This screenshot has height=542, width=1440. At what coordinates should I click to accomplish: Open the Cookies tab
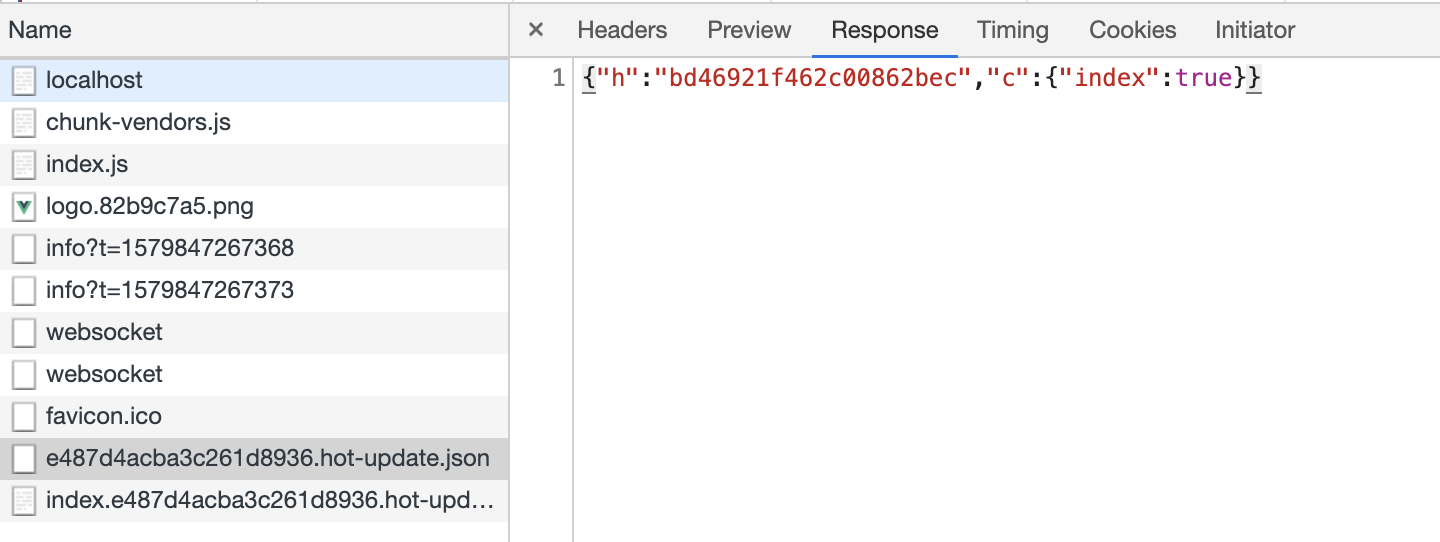pyautogui.click(x=1133, y=30)
